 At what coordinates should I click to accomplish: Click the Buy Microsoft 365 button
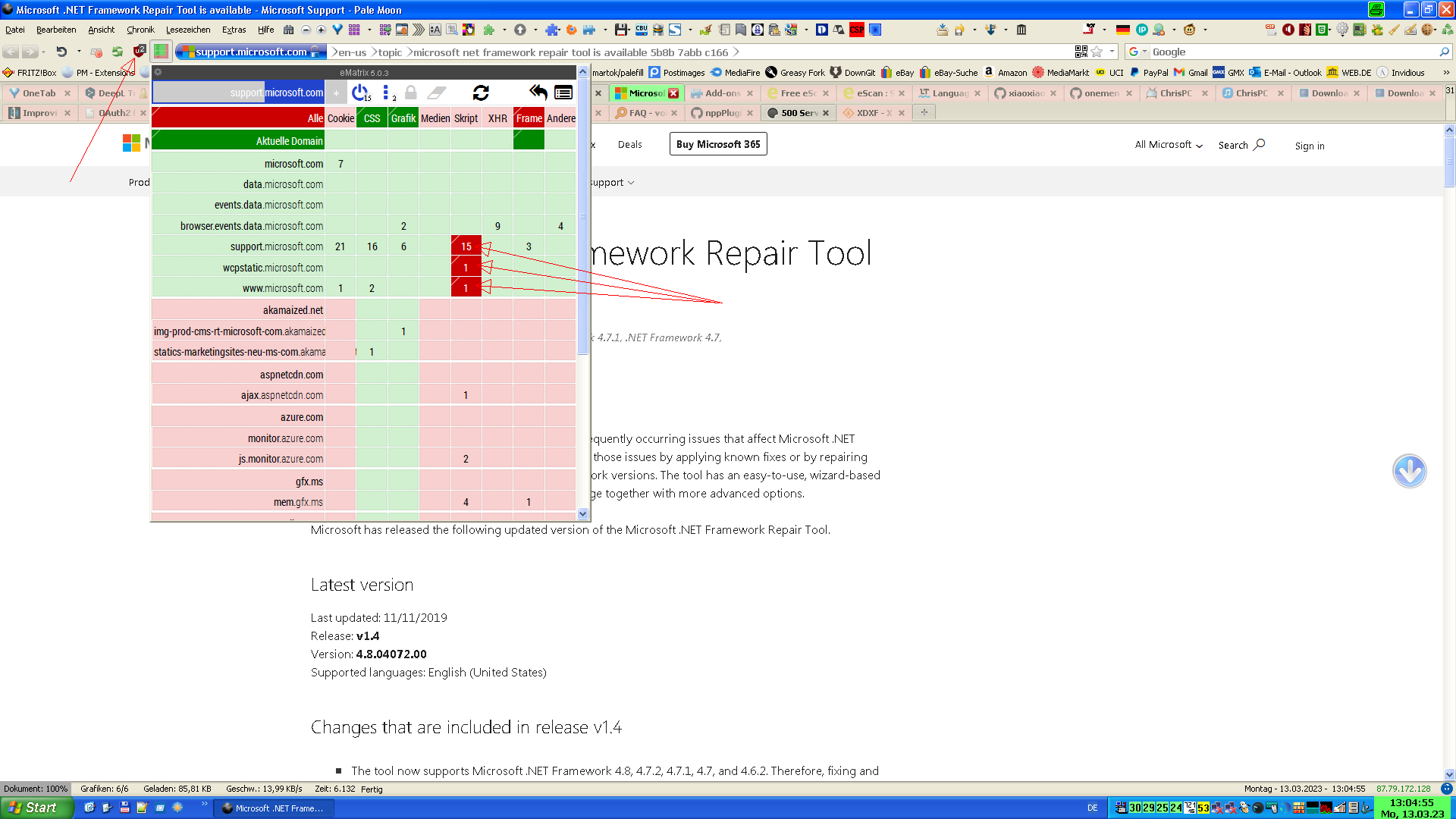coord(717,144)
